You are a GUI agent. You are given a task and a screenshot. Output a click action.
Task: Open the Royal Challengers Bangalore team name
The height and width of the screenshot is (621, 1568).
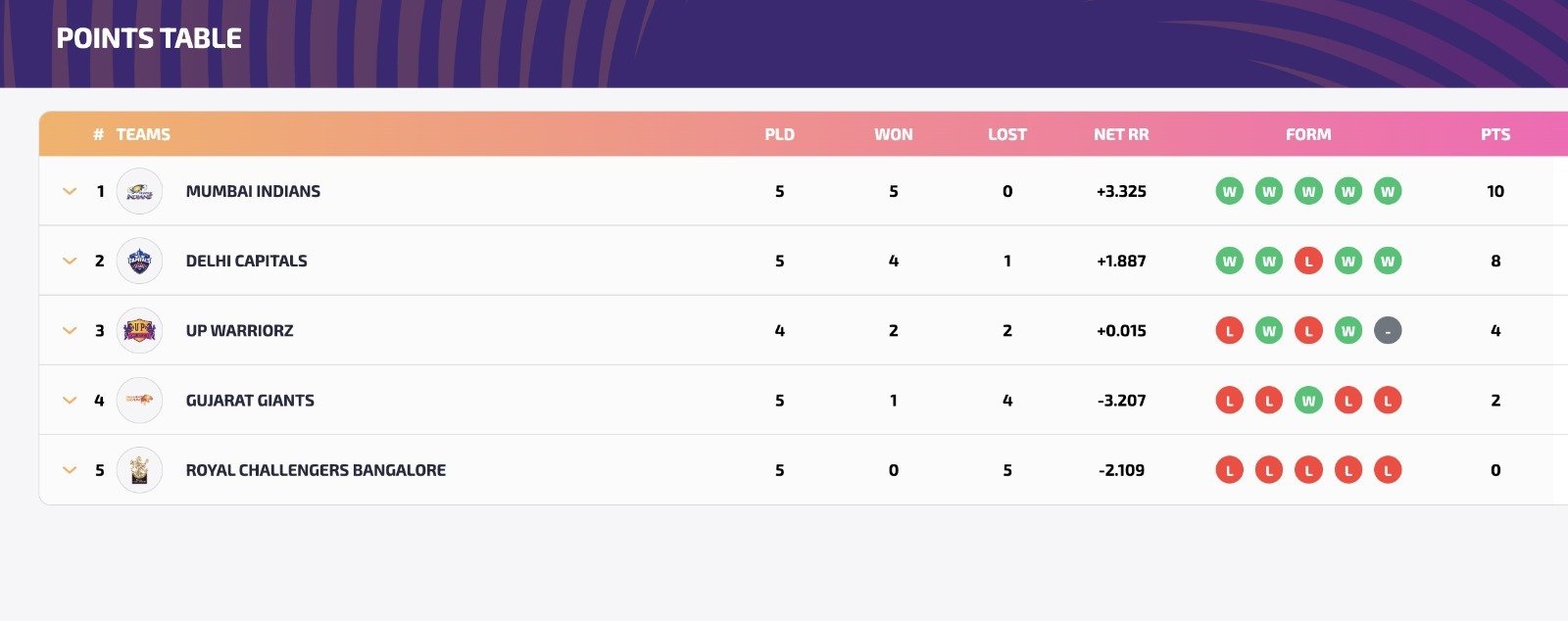(316, 470)
